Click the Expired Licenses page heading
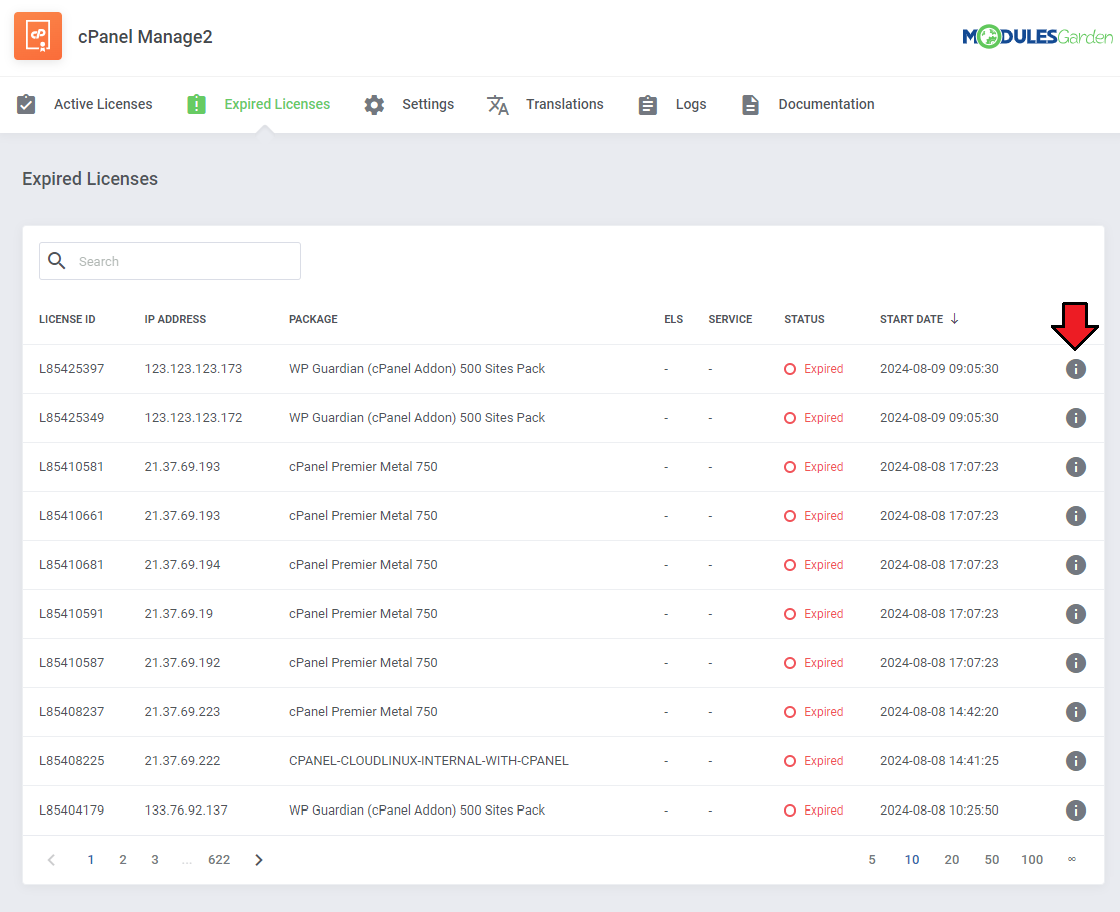Image resolution: width=1120 pixels, height=912 pixels. tap(90, 179)
